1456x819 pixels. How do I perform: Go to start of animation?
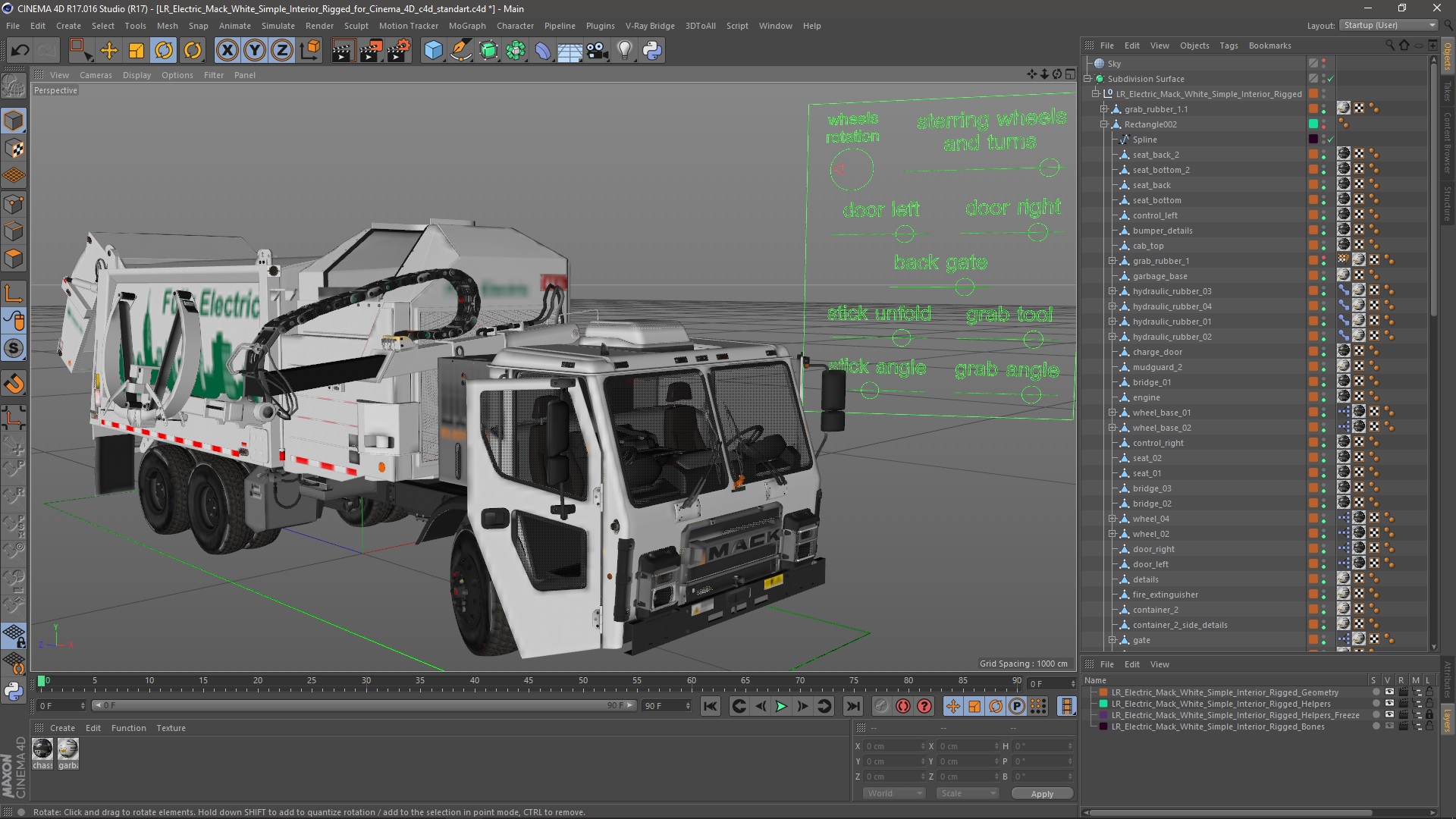(x=711, y=706)
